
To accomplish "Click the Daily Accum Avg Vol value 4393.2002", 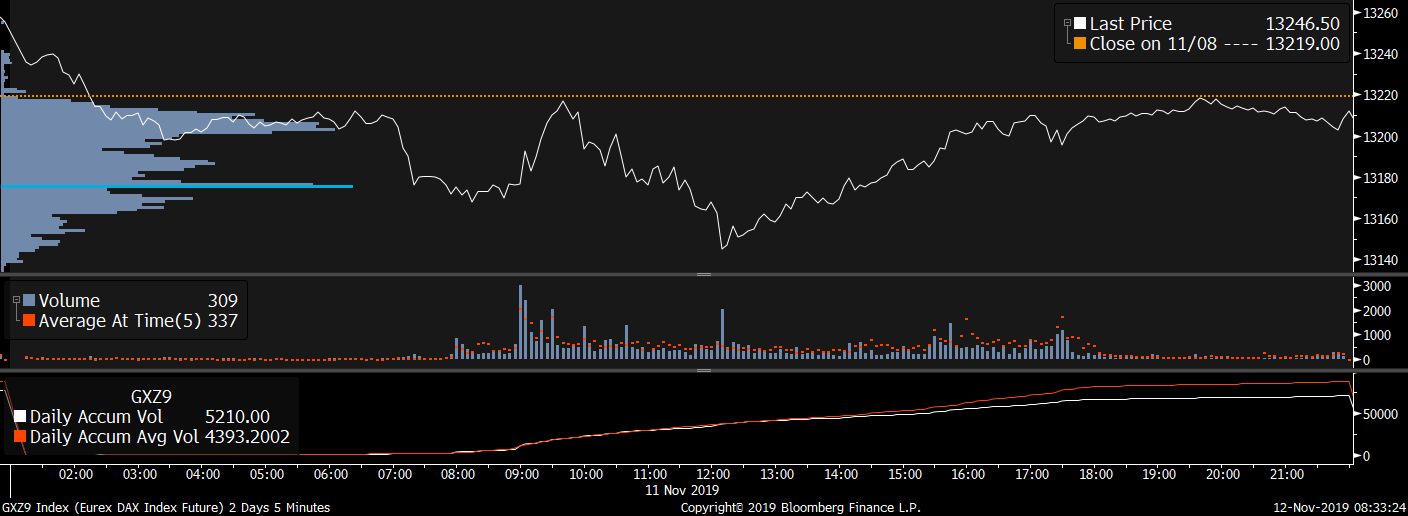I will point(245,437).
